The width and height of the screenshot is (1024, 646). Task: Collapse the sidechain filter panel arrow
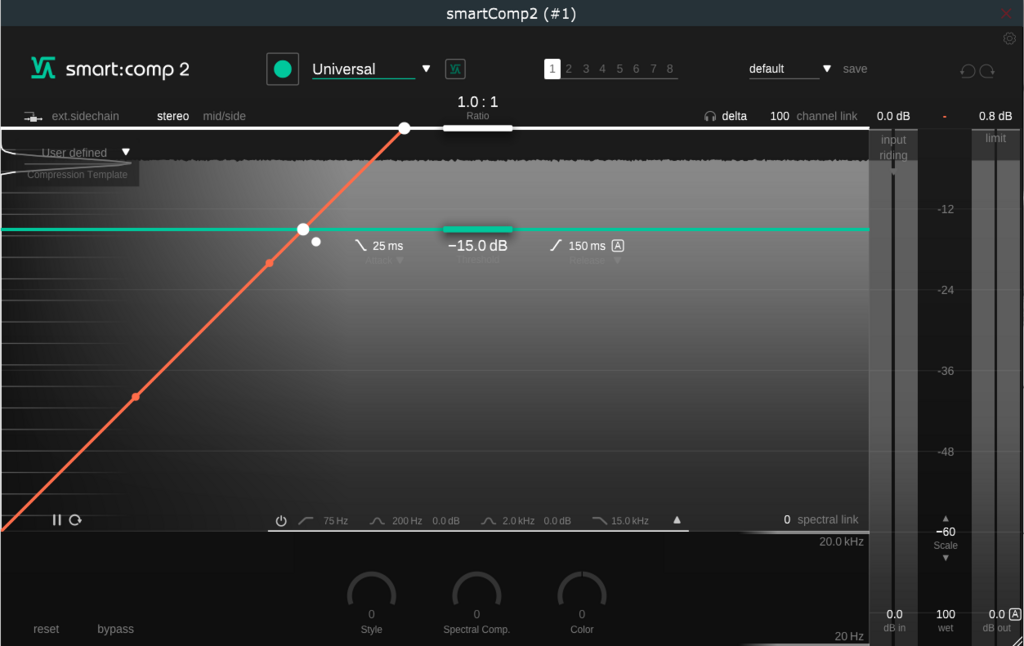677,520
